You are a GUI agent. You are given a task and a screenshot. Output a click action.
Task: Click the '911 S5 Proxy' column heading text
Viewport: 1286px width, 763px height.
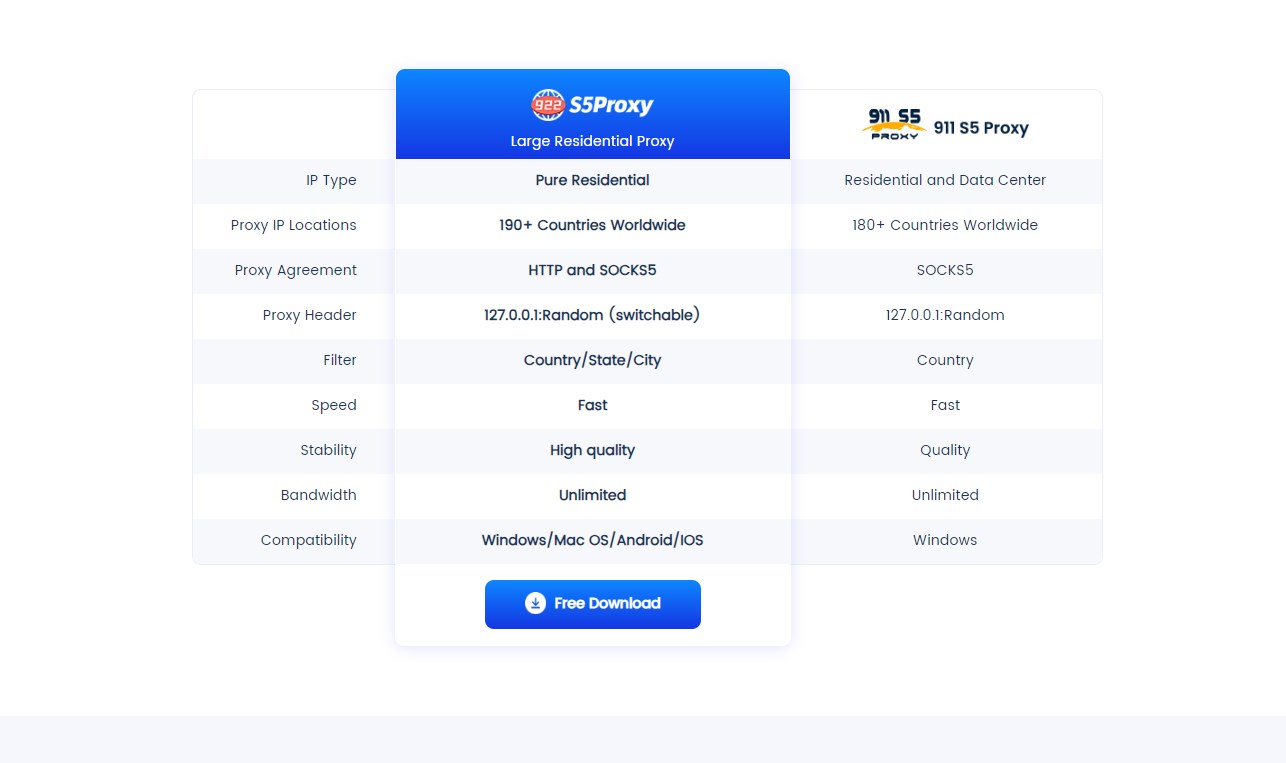click(981, 128)
